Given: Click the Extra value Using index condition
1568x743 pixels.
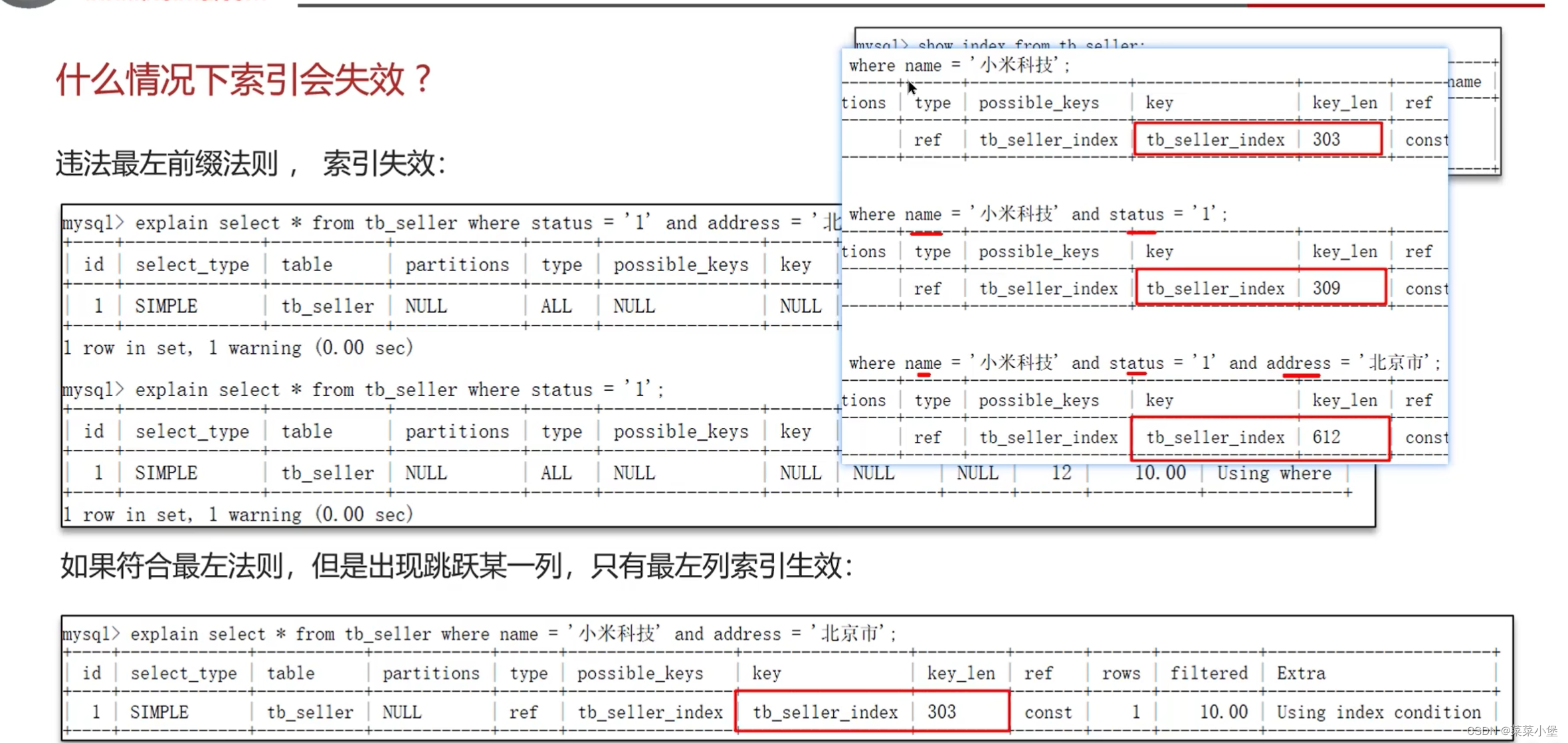Looking at the screenshot, I should tap(1379, 712).
